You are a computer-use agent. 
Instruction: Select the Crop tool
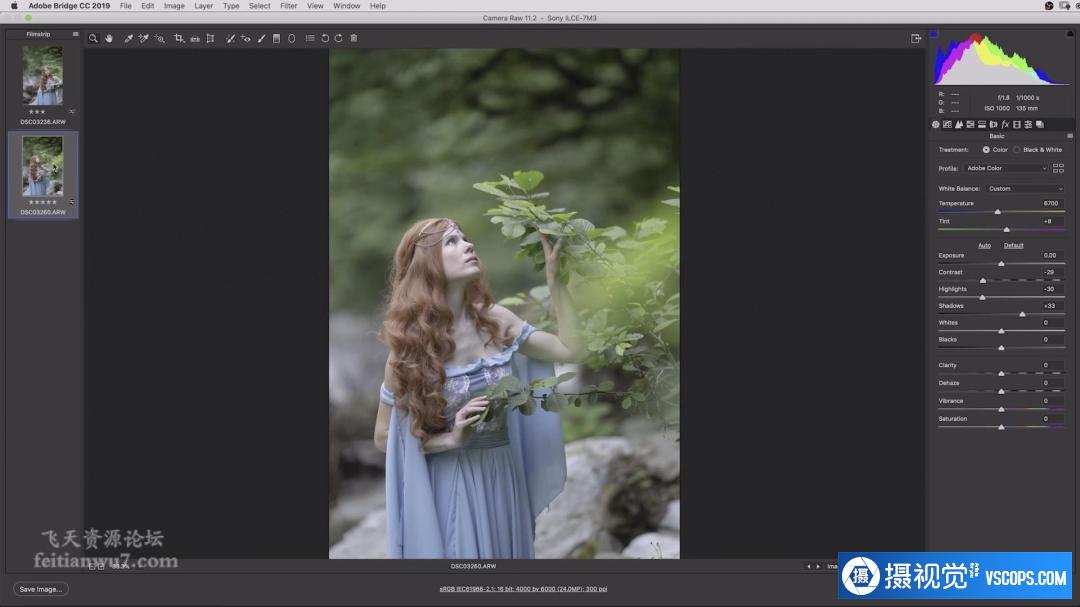(x=179, y=39)
